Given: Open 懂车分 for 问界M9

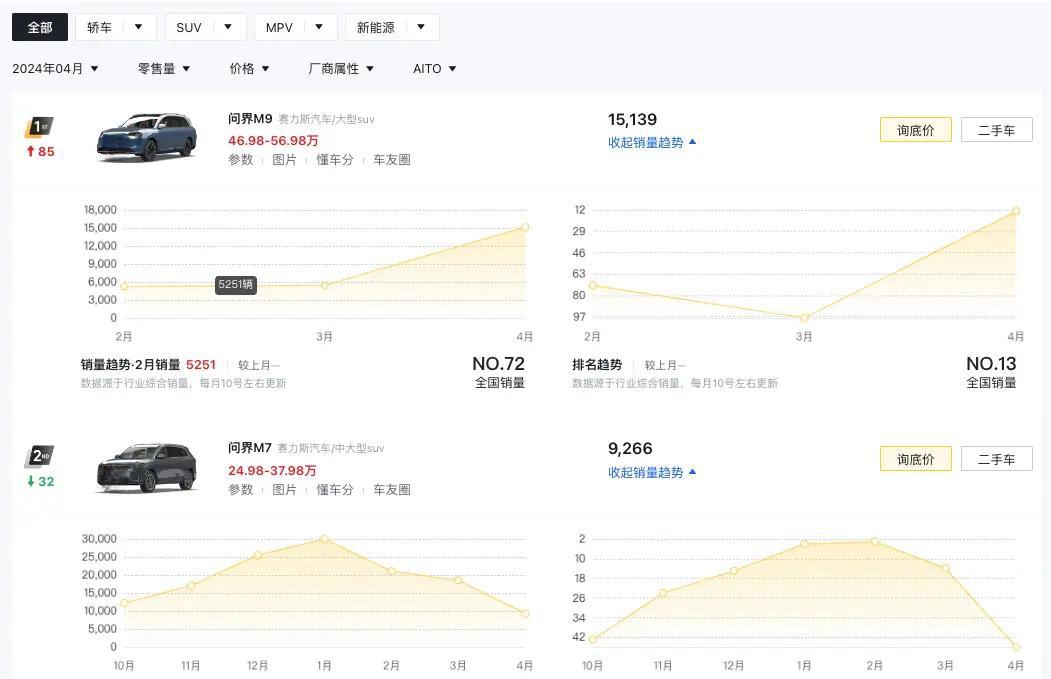Looking at the screenshot, I should 334,160.
